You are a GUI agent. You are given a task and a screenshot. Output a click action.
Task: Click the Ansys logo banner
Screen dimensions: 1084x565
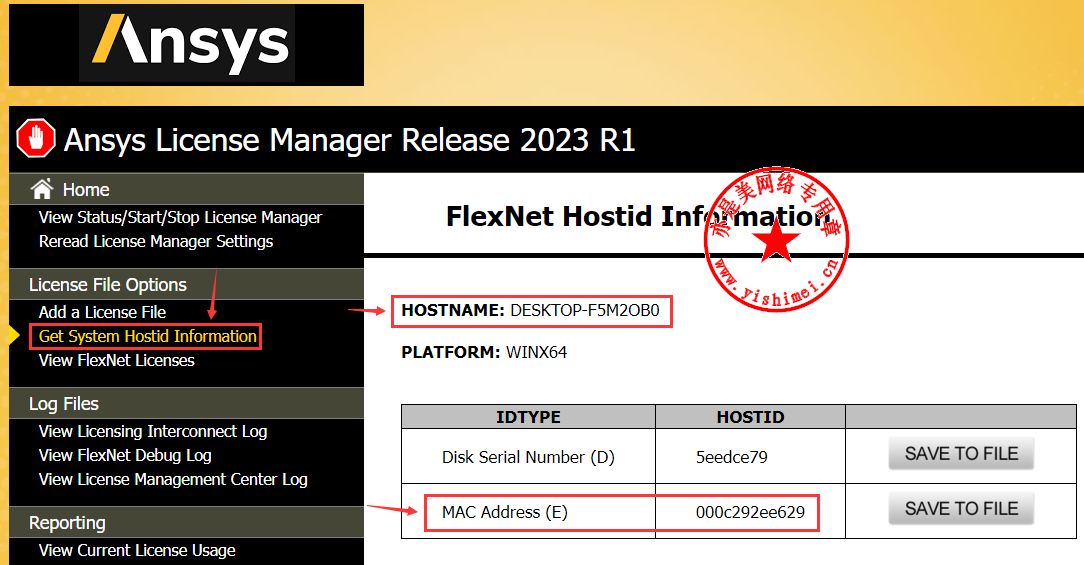click(187, 45)
